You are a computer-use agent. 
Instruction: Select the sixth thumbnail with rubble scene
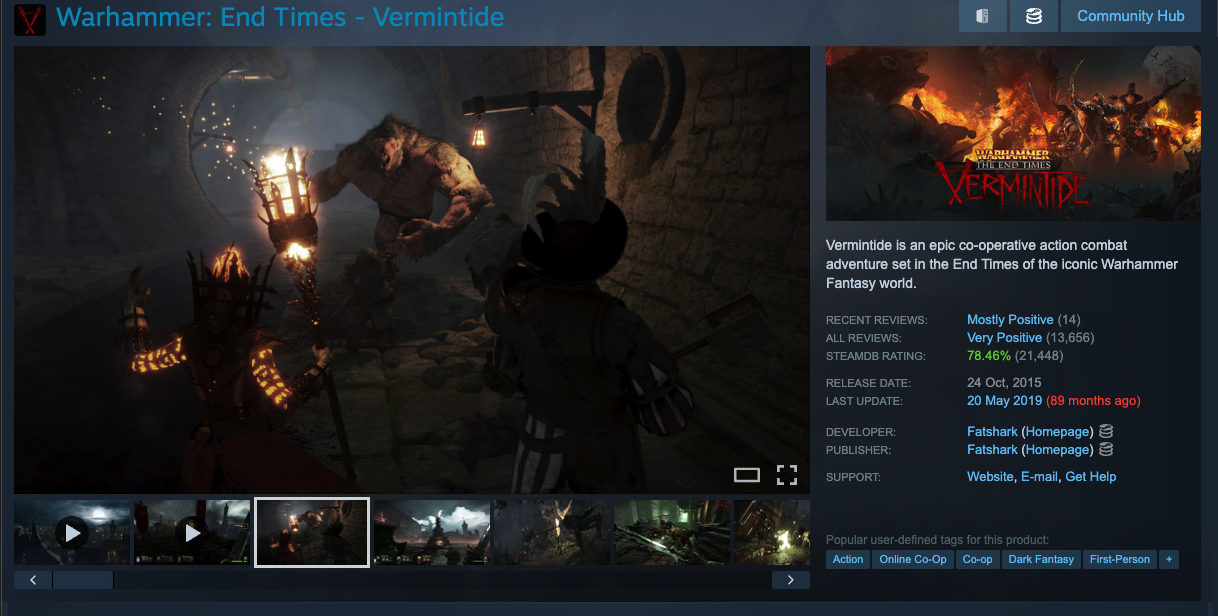click(672, 533)
